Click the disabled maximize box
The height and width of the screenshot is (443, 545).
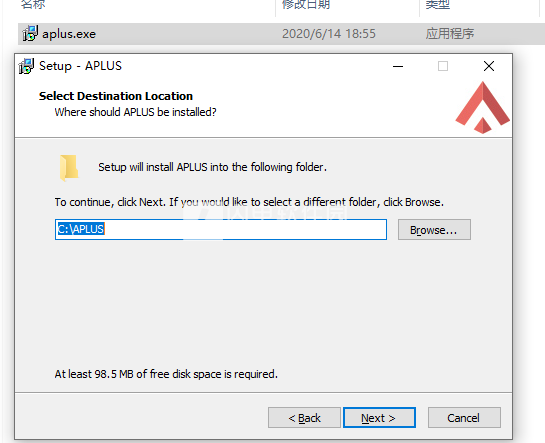pyautogui.click(x=443, y=66)
